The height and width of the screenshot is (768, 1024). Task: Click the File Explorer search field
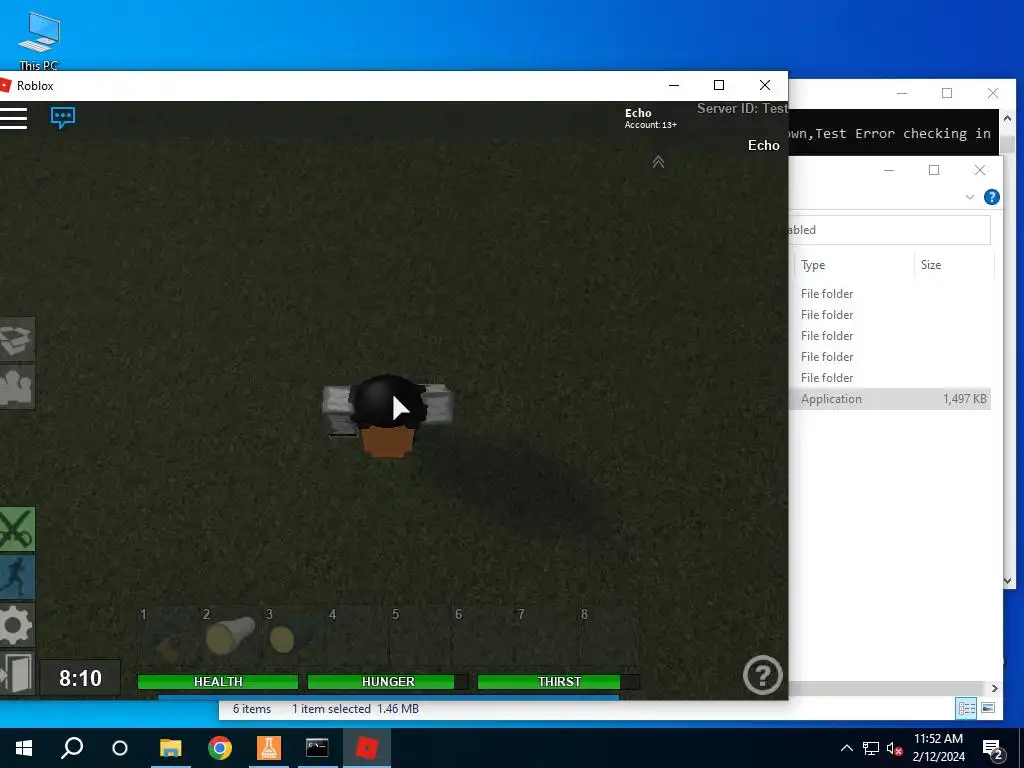tap(889, 230)
